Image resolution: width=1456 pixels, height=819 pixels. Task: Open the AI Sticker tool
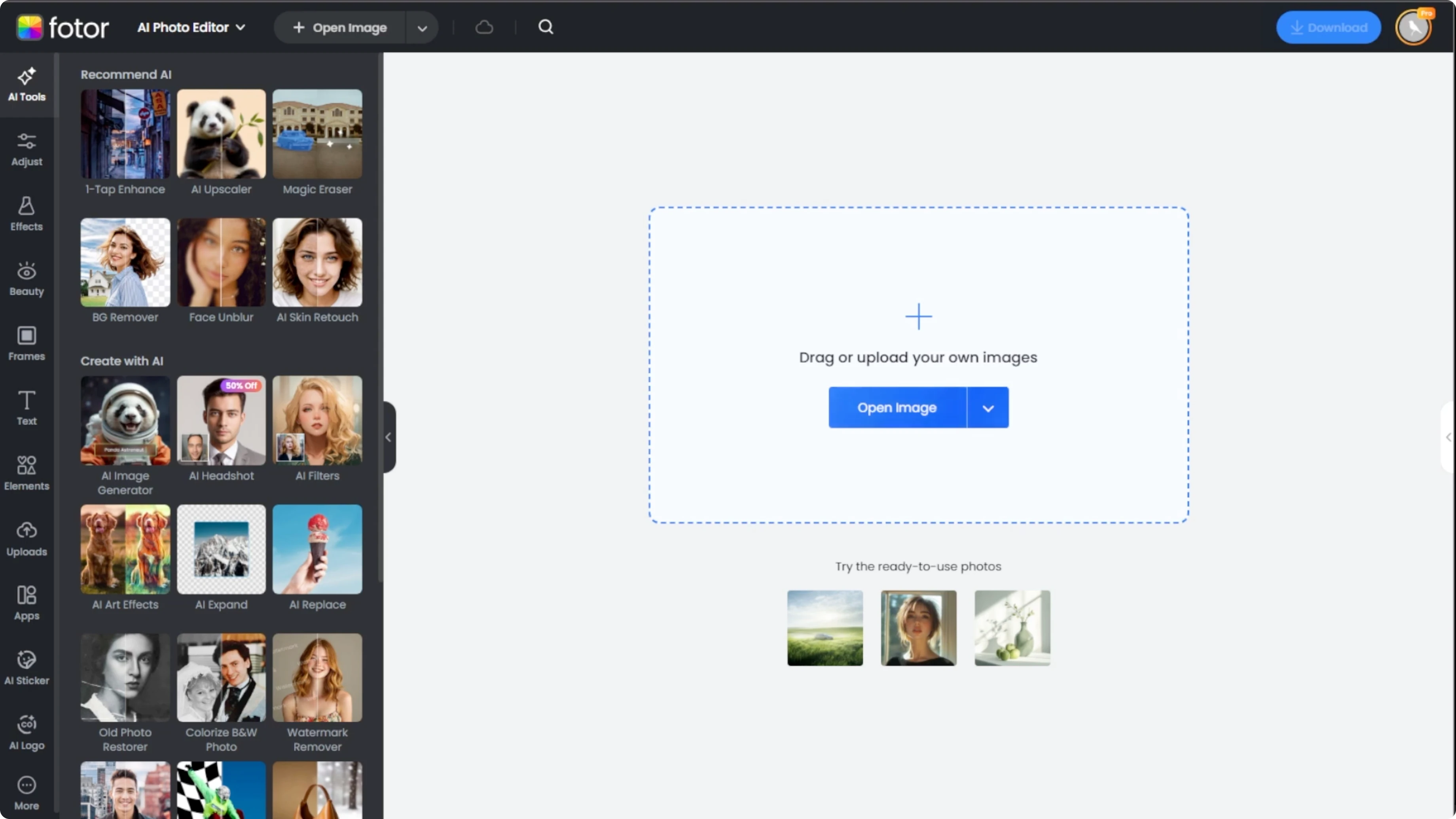click(x=27, y=668)
